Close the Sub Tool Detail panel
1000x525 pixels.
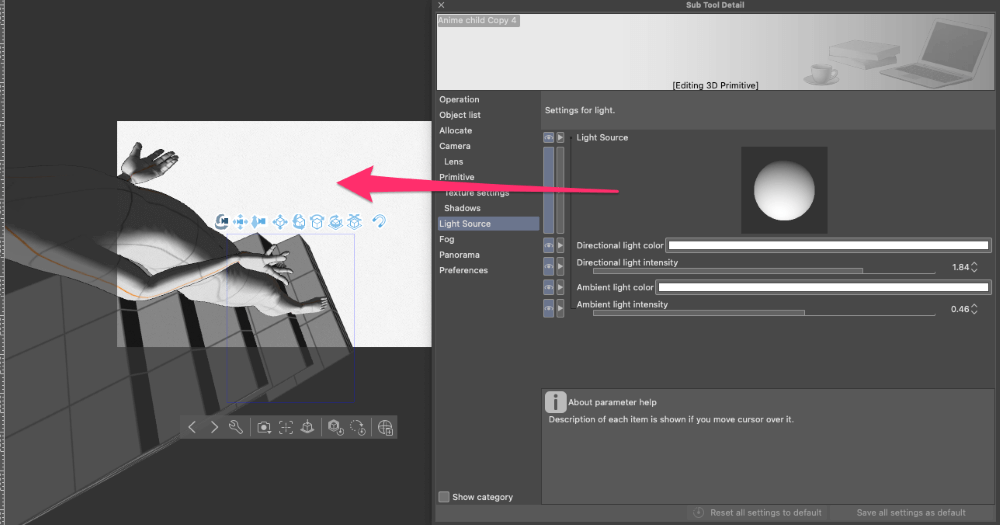tap(441, 4)
